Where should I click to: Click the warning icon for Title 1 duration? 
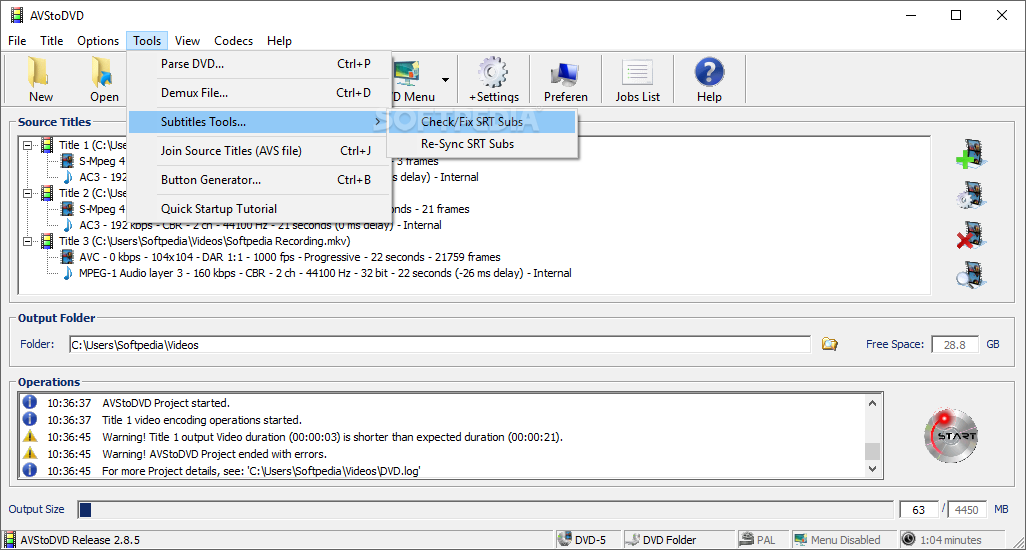pyautogui.click(x=30, y=436)
